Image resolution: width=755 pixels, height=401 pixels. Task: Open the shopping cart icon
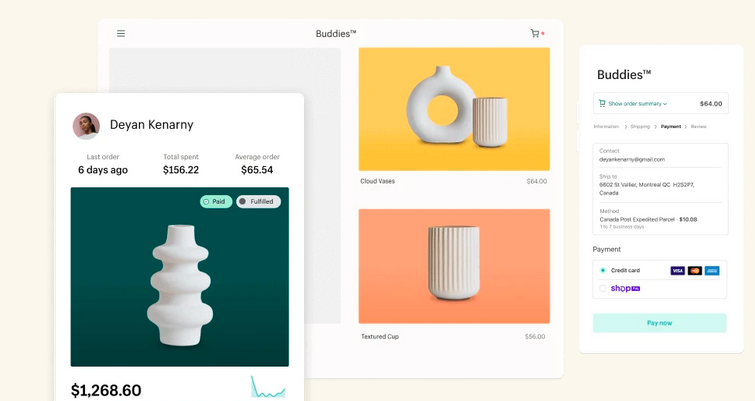535,33
